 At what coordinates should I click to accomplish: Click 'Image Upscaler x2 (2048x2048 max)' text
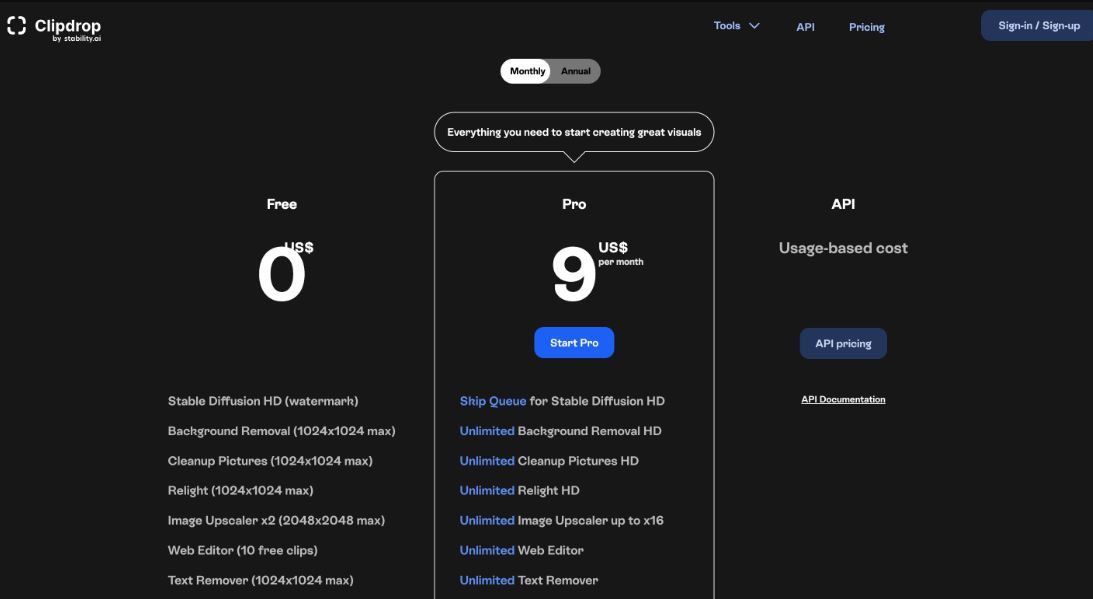coord(276,521)
